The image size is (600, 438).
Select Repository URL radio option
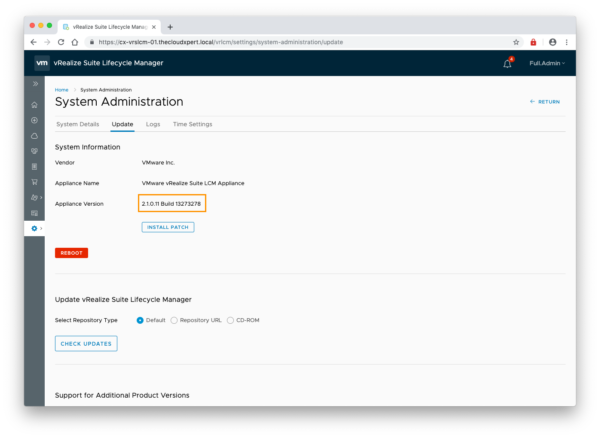point(175,320)
